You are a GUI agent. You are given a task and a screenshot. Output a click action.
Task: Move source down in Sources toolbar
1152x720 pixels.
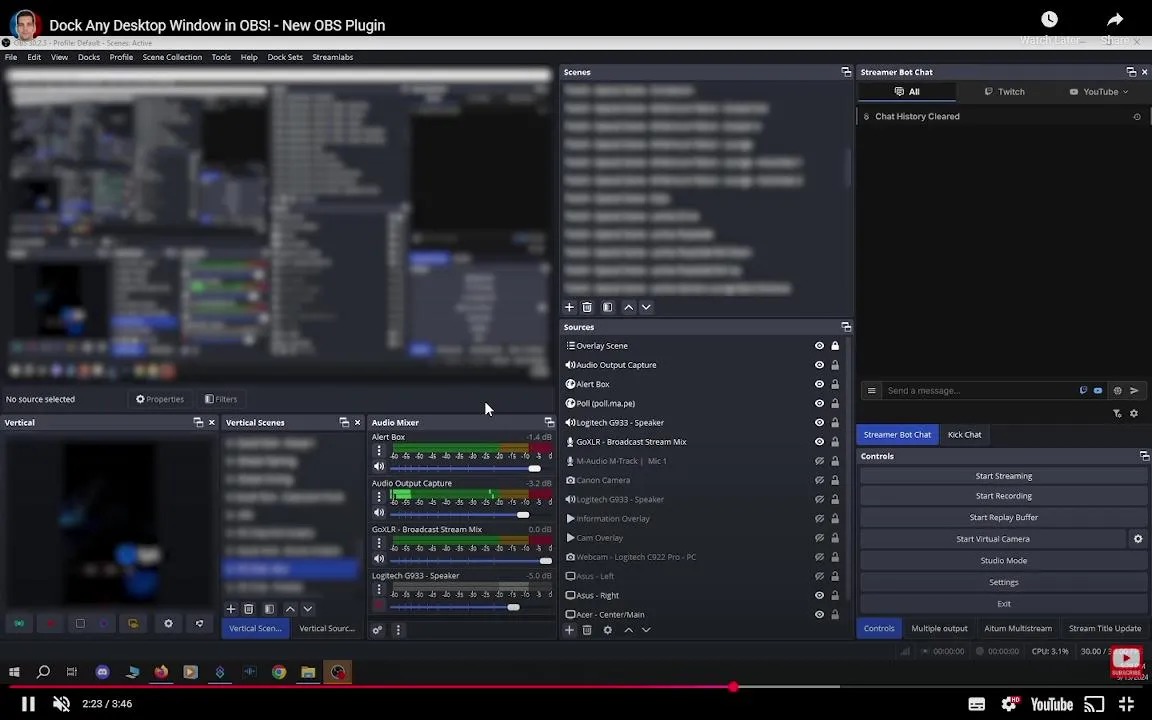646,630
